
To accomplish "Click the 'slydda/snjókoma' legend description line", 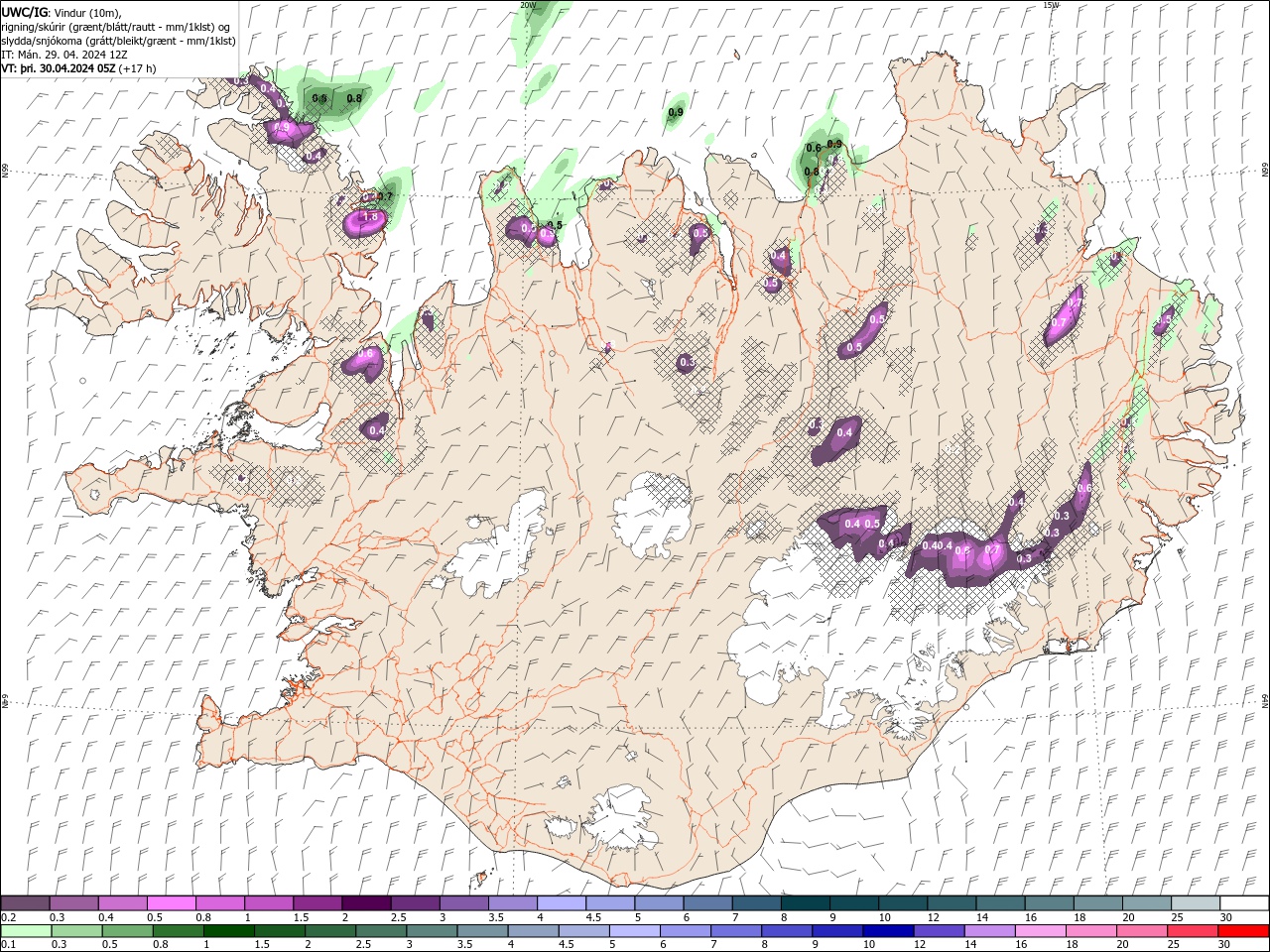I will pyautogui.click(x=118, y=41).
